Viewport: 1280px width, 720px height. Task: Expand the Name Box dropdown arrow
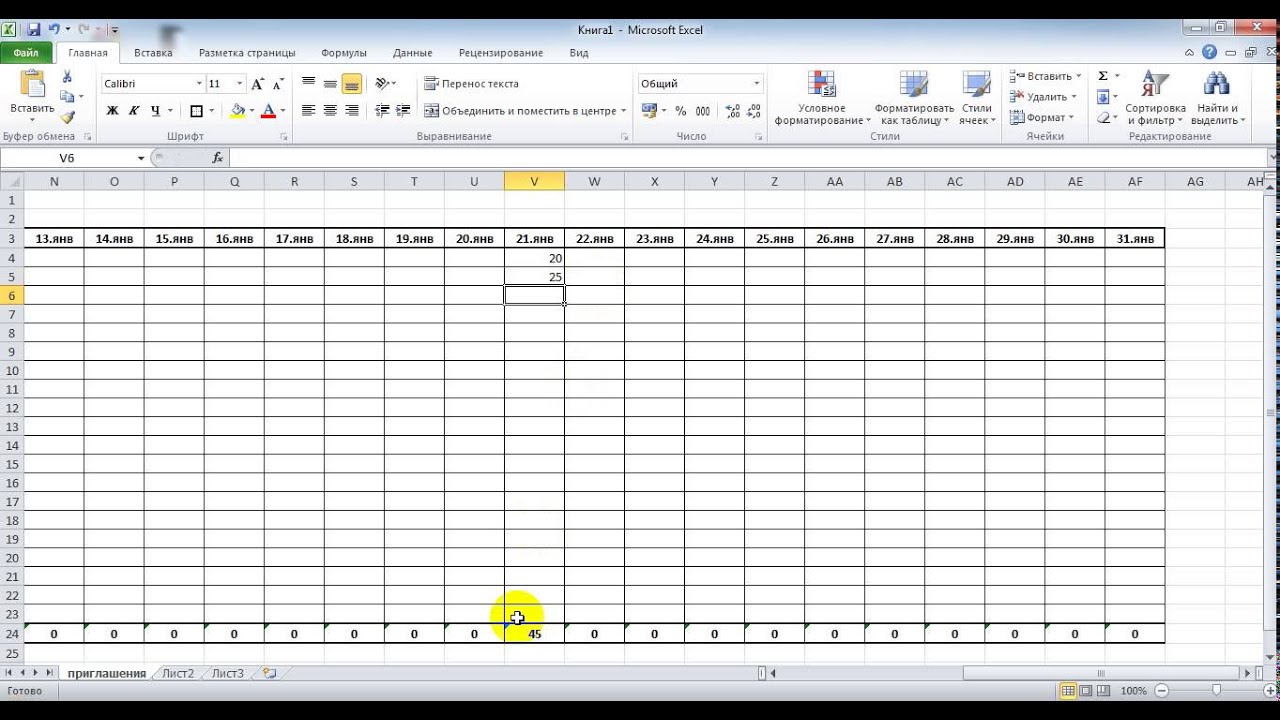(x=141, y=158)
